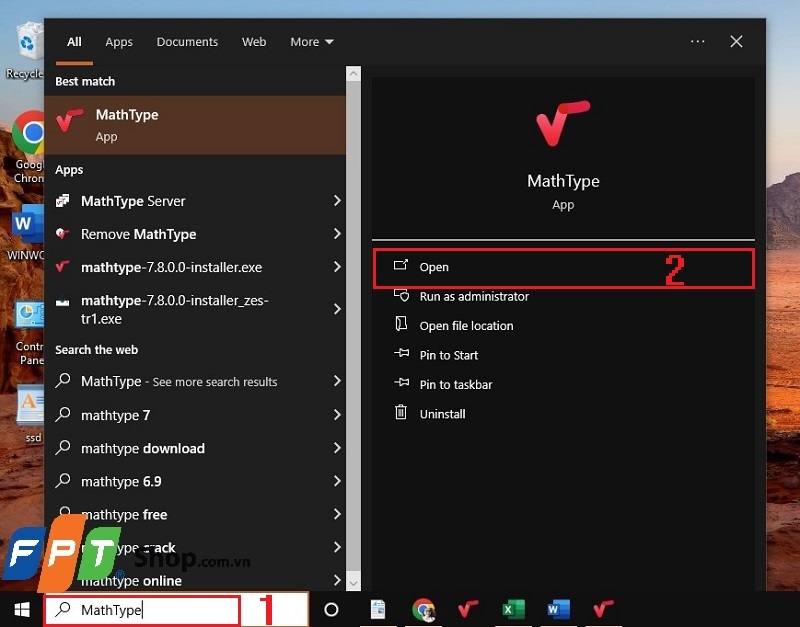
Task: Click the MathType best match icon
Action: coord(70,124)
